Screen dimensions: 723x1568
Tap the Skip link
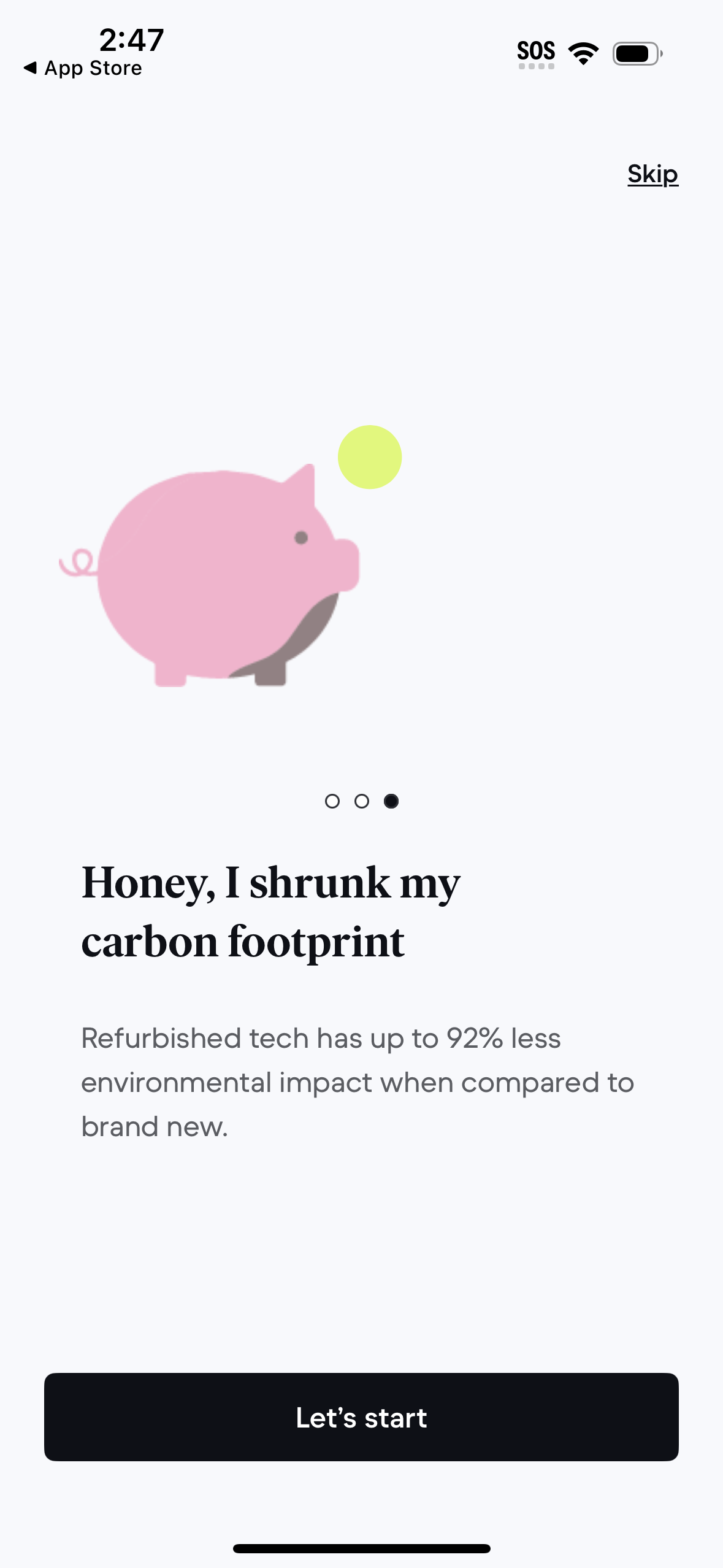point(652,174)
